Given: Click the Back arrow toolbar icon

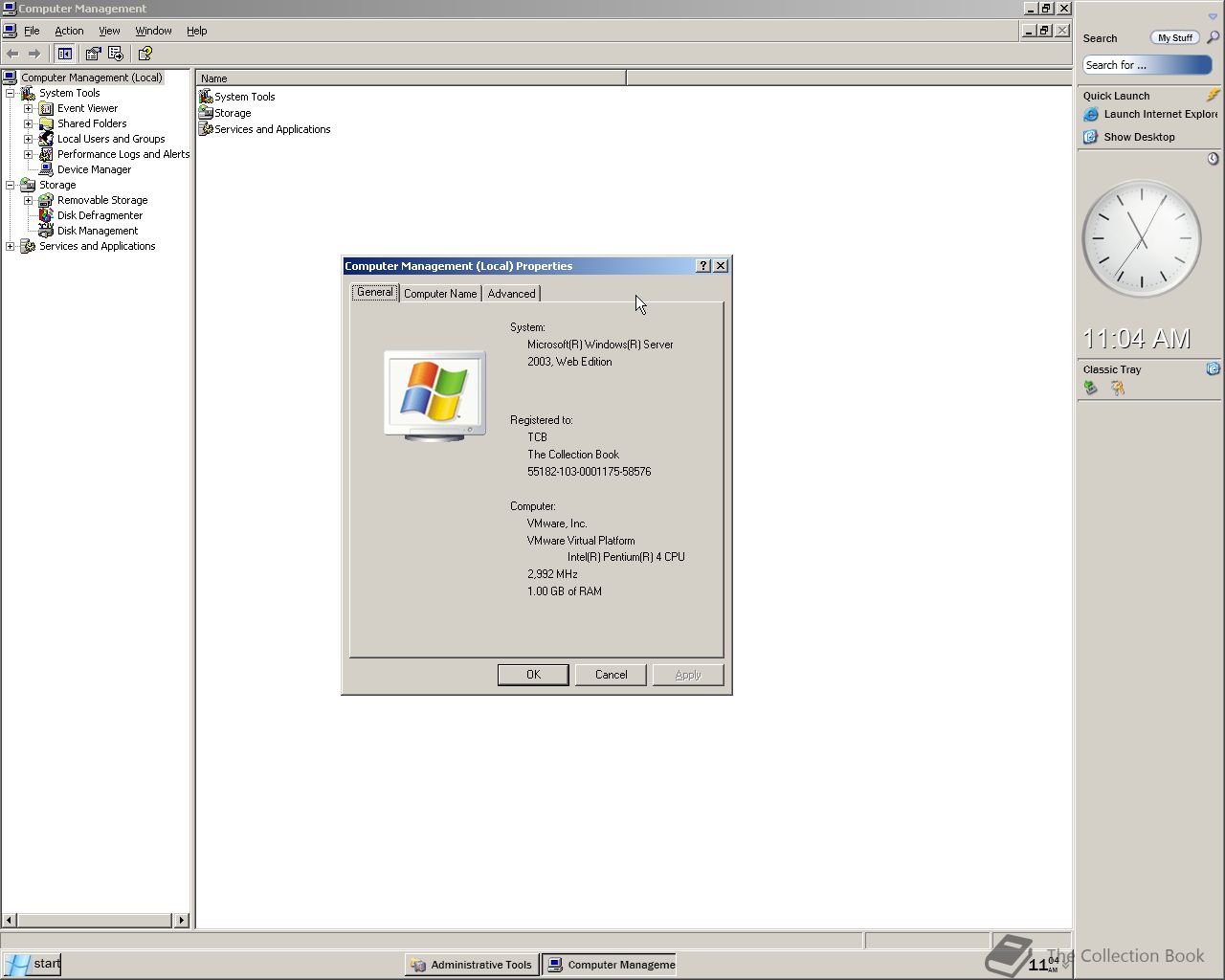Looking at the screenshot, I should (12, 54).
